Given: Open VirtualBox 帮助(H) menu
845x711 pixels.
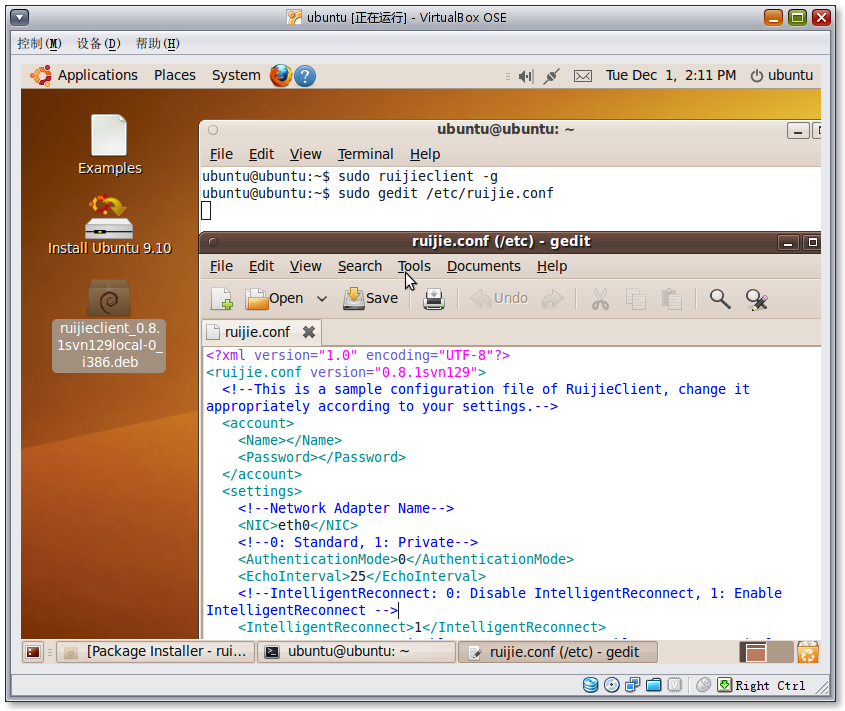Looking at the screenshot, I should 157,44.
